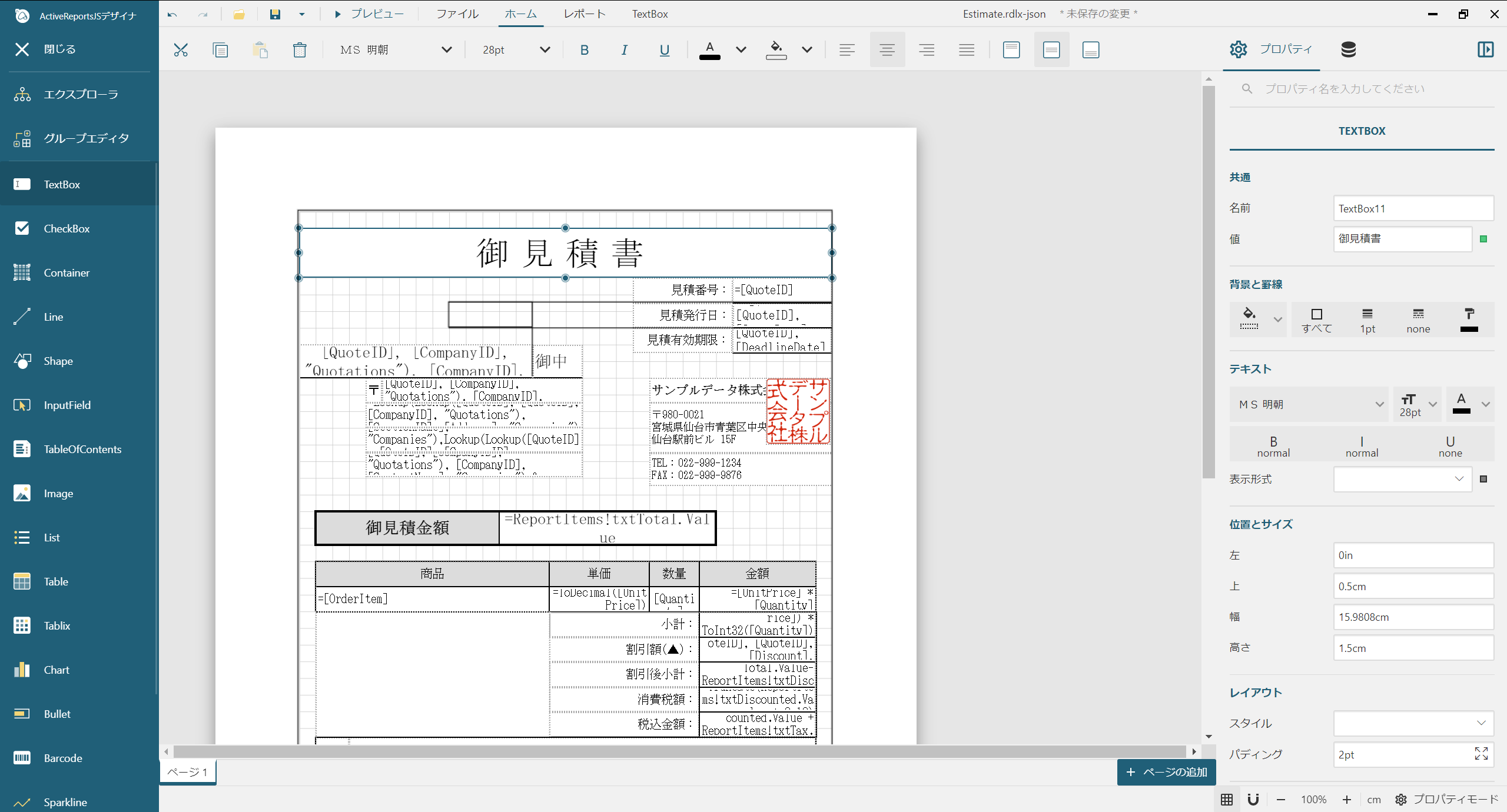This screenshot has width=1507, height=812.
Task: Toggle Bold in the toolbar
Action: (585, 50)
